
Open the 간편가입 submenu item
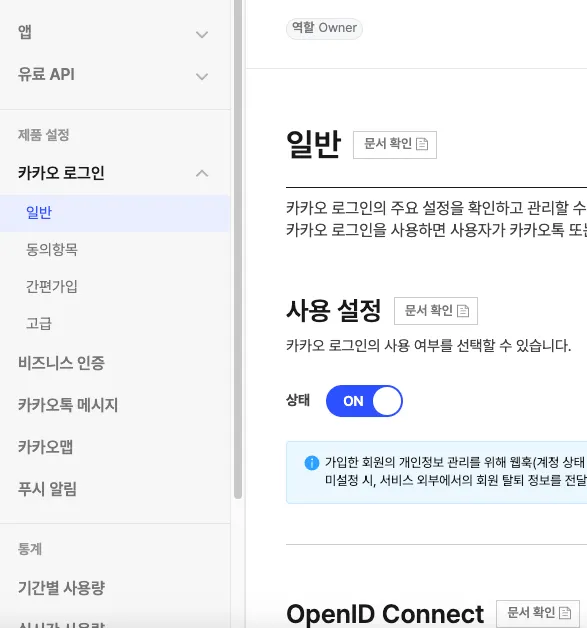52,286
